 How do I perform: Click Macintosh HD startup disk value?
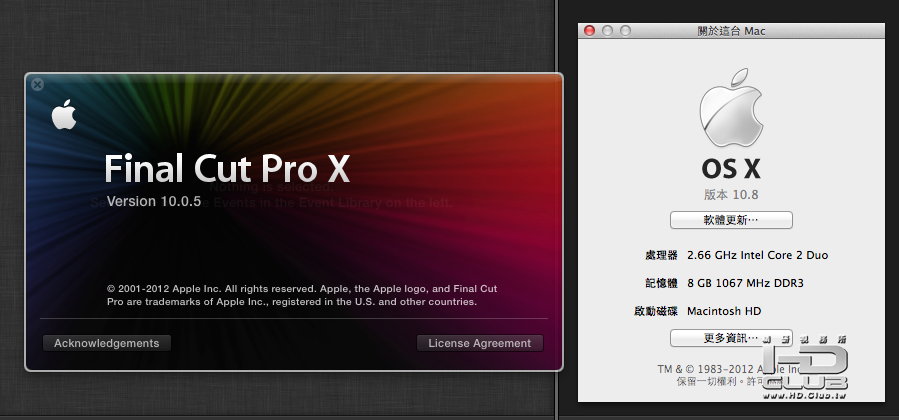click(x=724, y=311)
